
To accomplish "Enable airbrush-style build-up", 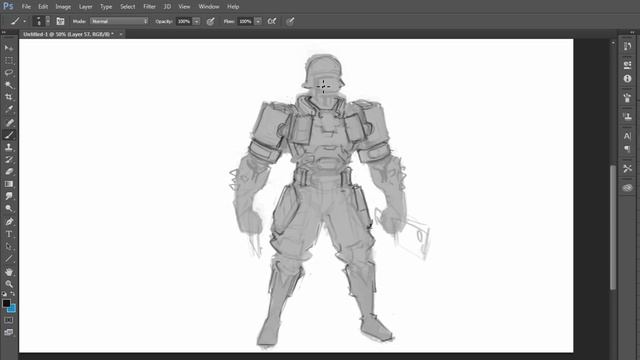I will click(272, 21).
